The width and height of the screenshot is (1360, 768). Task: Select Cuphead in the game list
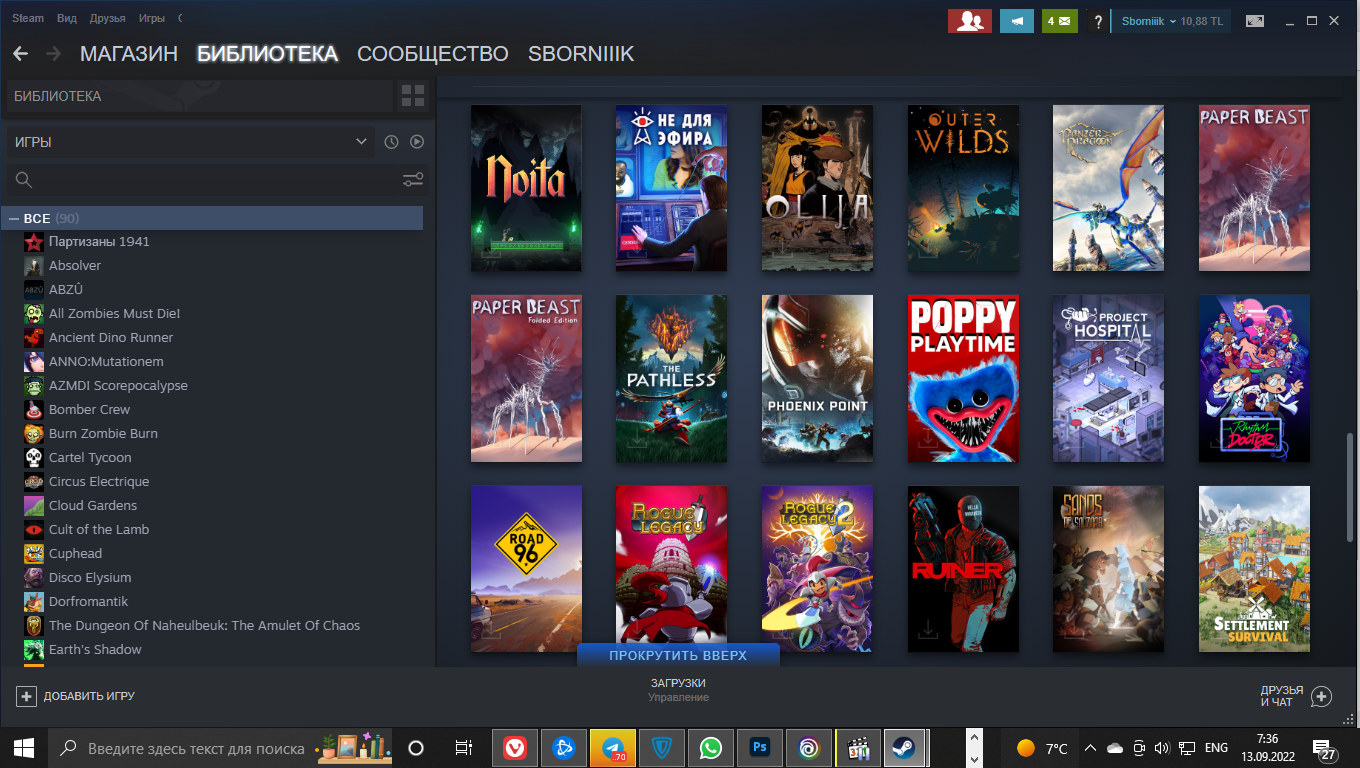(75, 554)
